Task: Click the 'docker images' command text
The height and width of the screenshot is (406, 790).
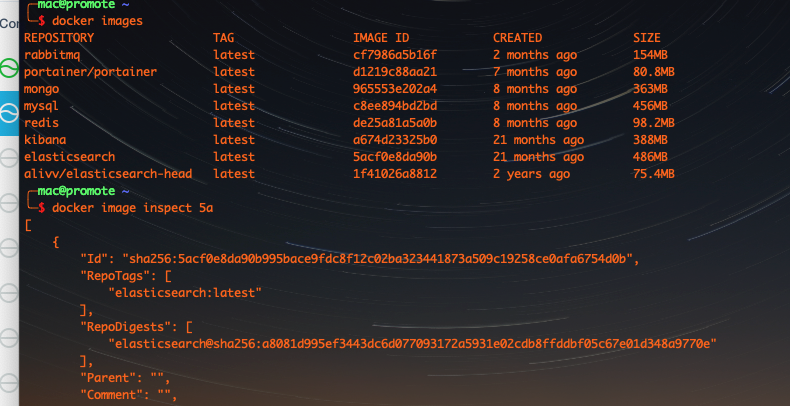Action: point(97,21)
